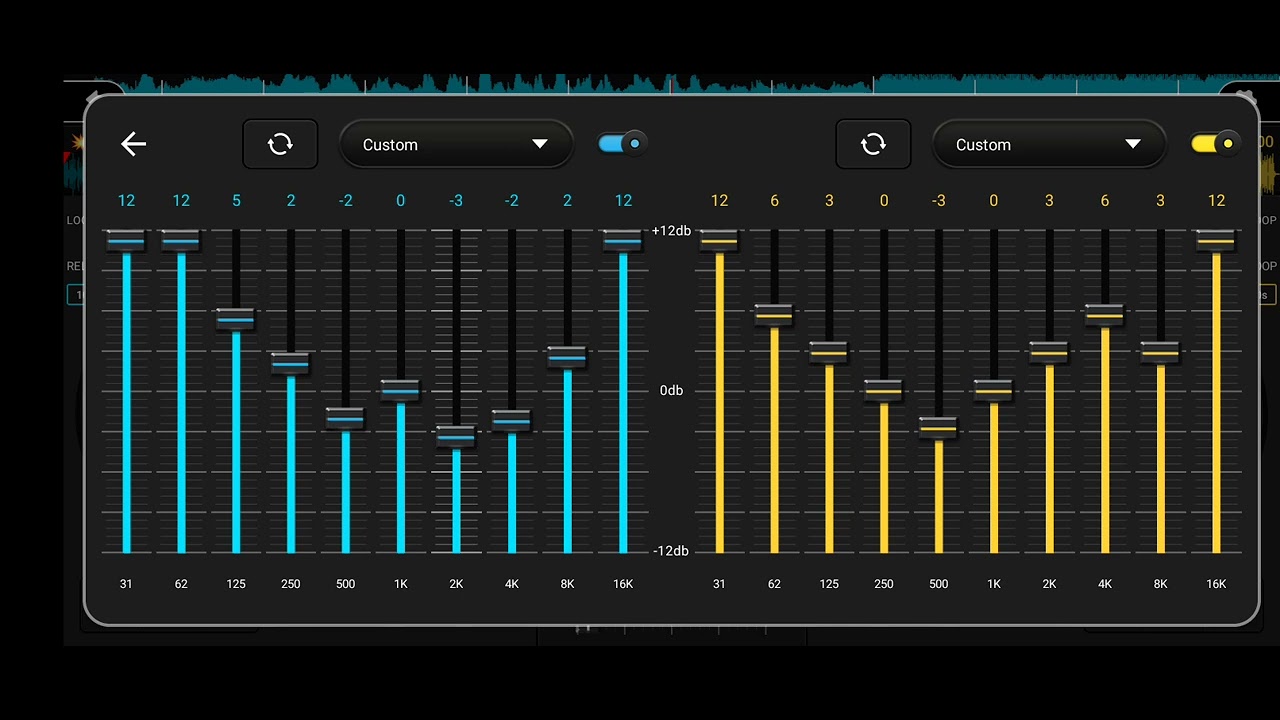Click the yellow 31 Hz slider handle
The image size is (1280, 720).
(x=719, y=241)
